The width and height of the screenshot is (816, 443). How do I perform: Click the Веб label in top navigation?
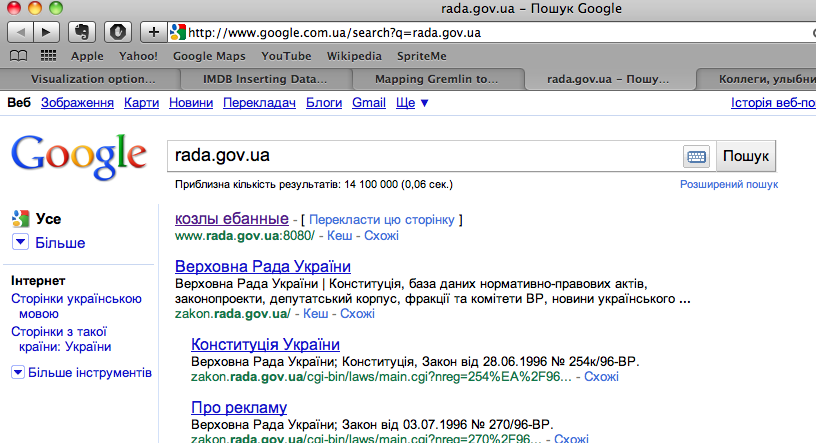pyautogui.click(x=19, y=103)
